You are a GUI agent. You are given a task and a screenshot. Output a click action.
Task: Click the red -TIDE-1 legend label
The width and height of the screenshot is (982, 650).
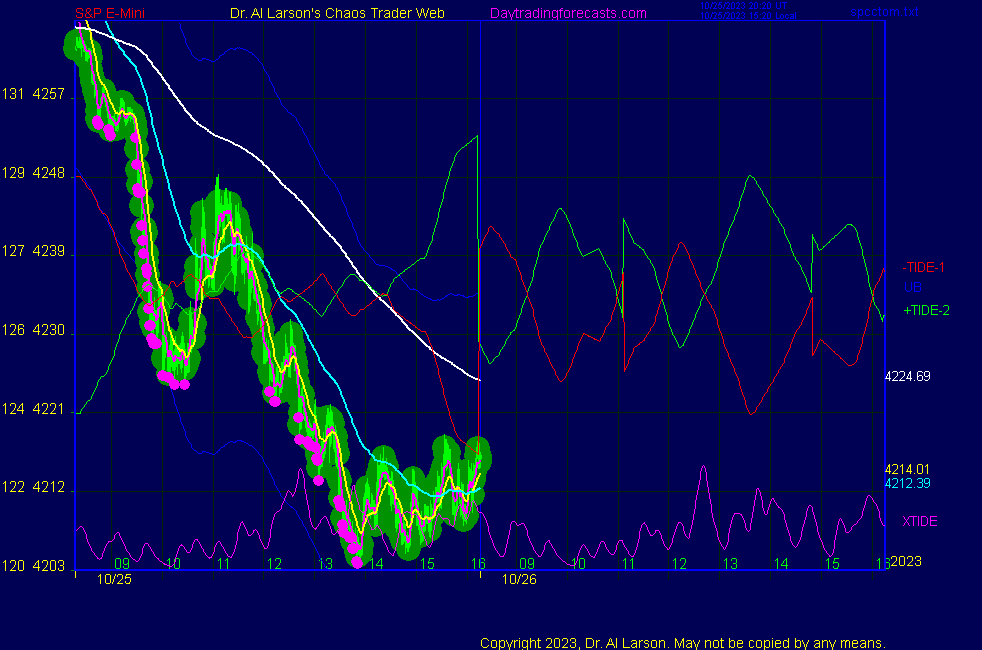(x=924, y=267)
